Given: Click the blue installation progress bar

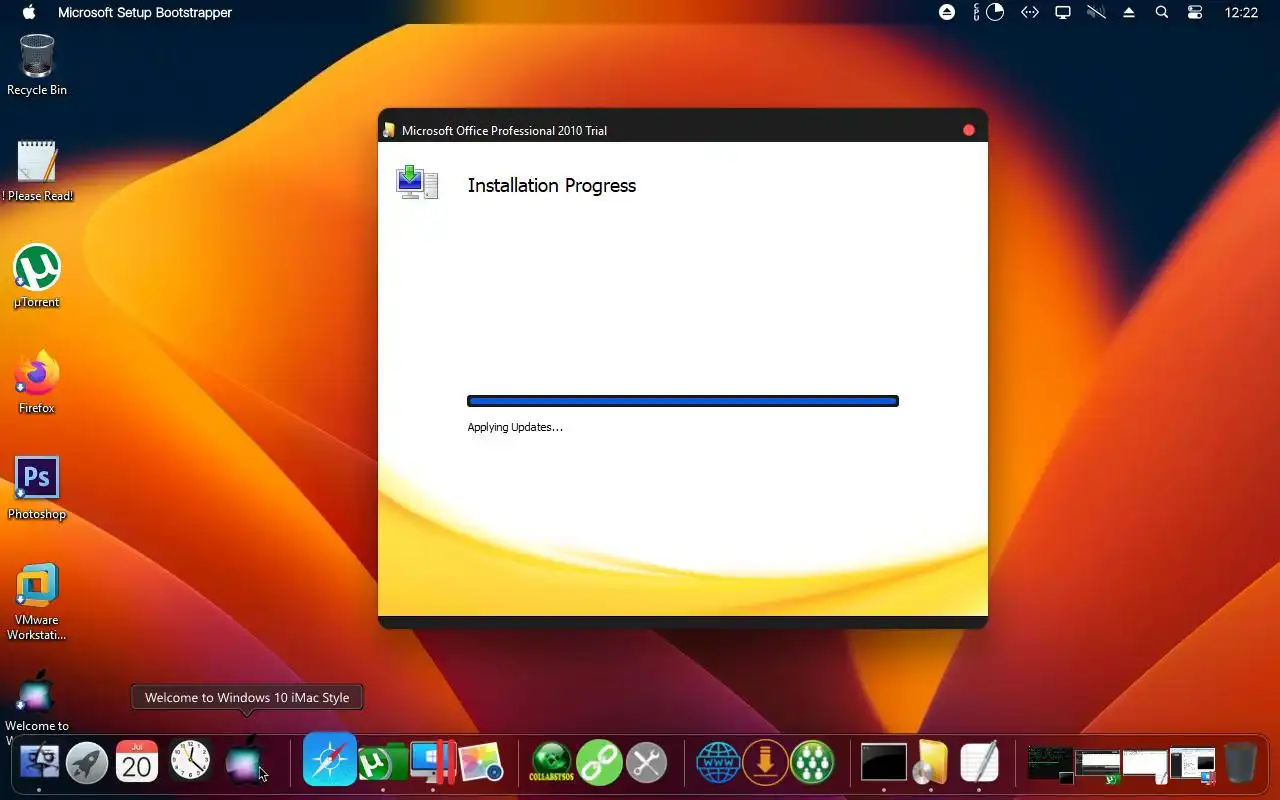Looking at the screenshot, I should 683,401.
